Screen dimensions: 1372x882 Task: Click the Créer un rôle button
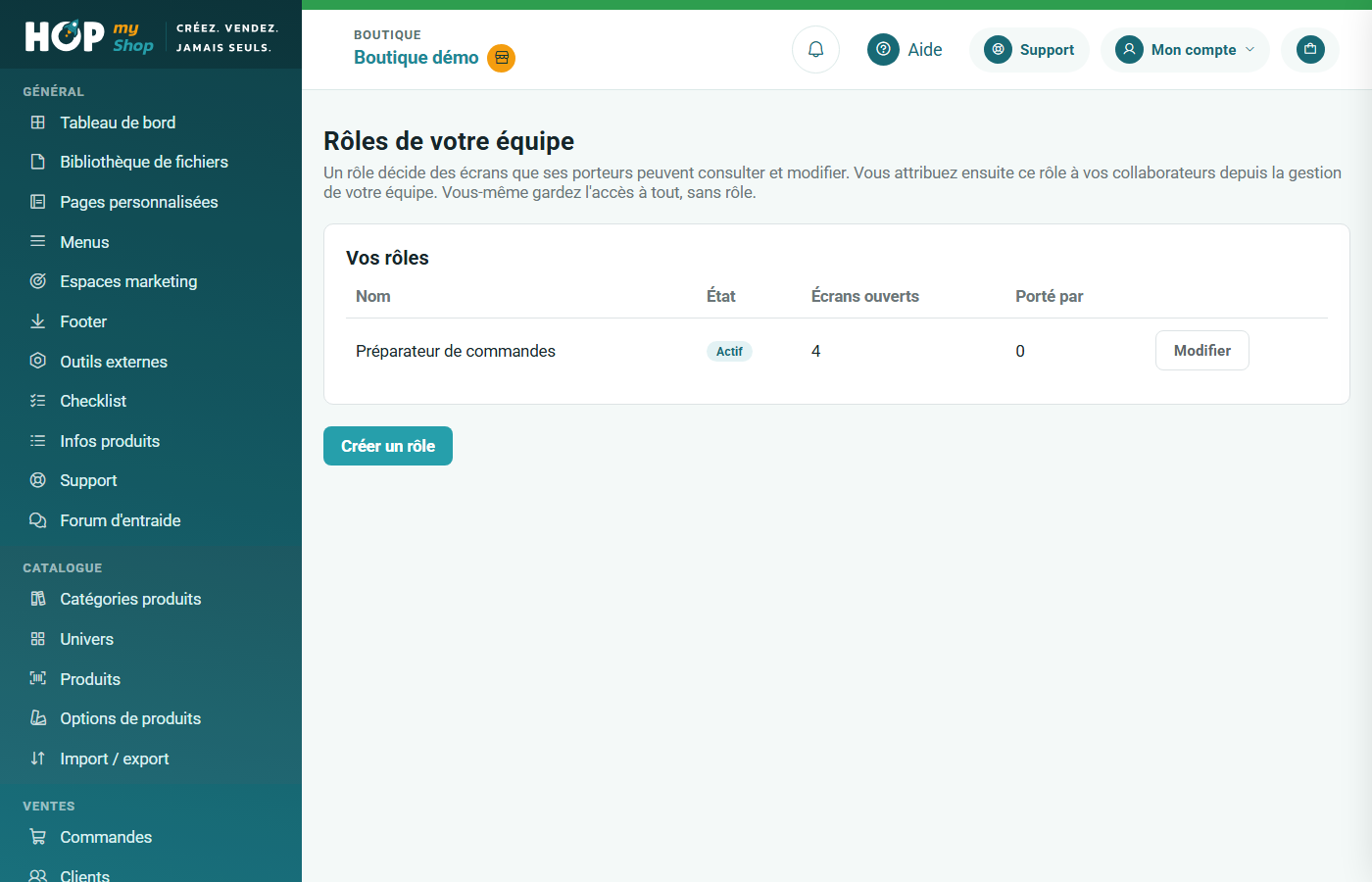388,446
